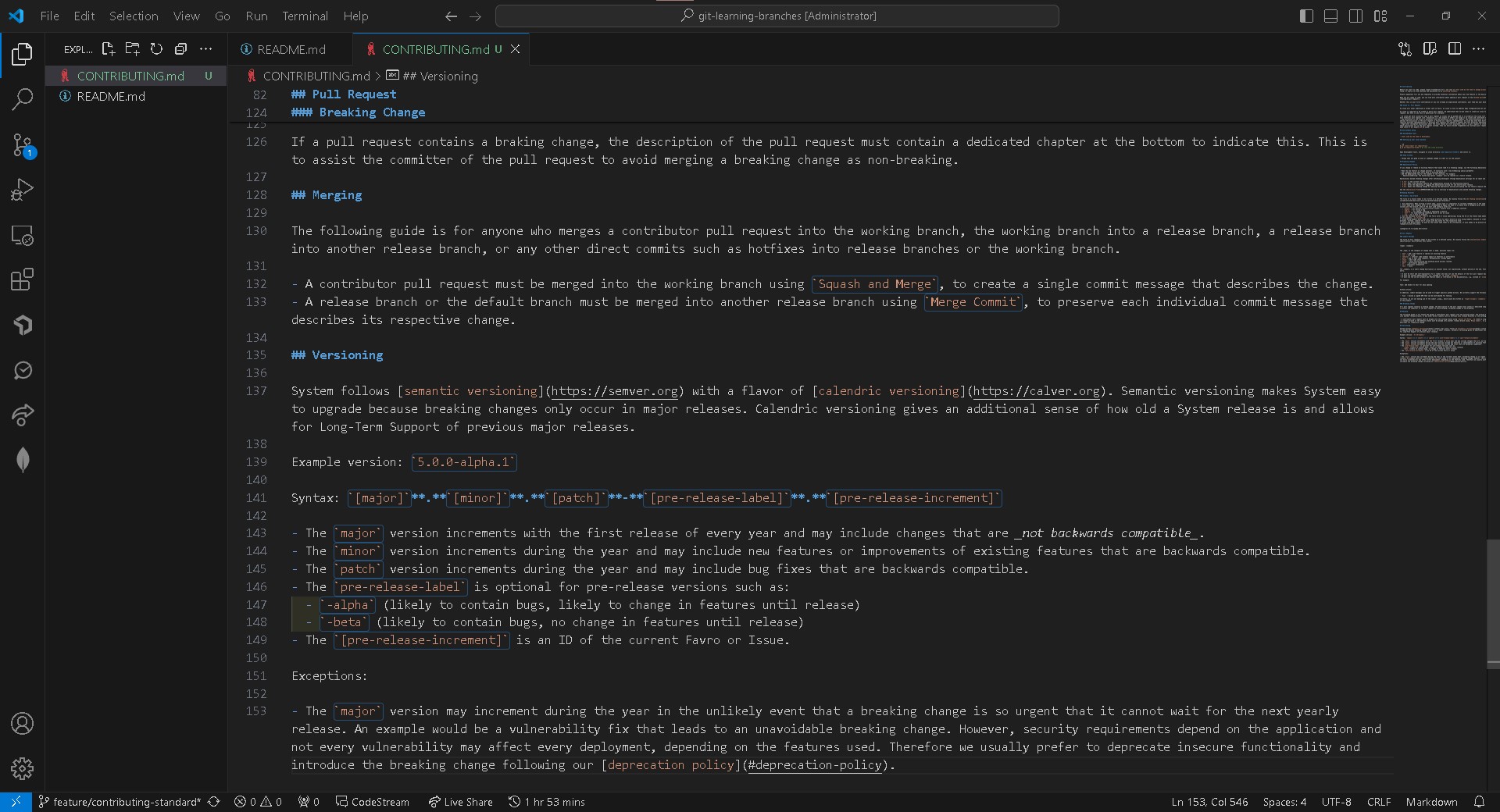Toggle the secondary side bar

[x=1355, y=16]
